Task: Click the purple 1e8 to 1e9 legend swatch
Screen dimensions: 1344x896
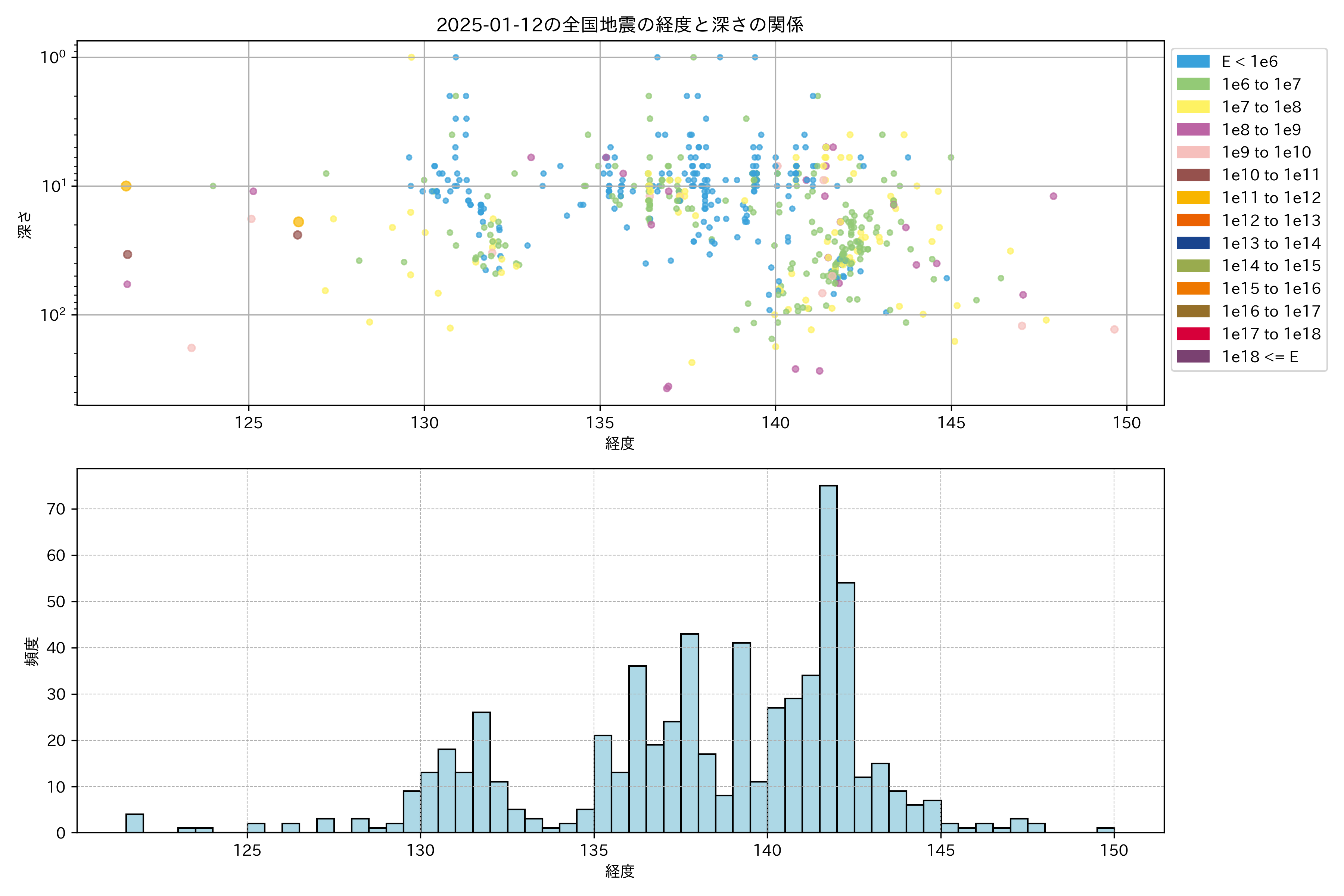Action: point(1193,130)
